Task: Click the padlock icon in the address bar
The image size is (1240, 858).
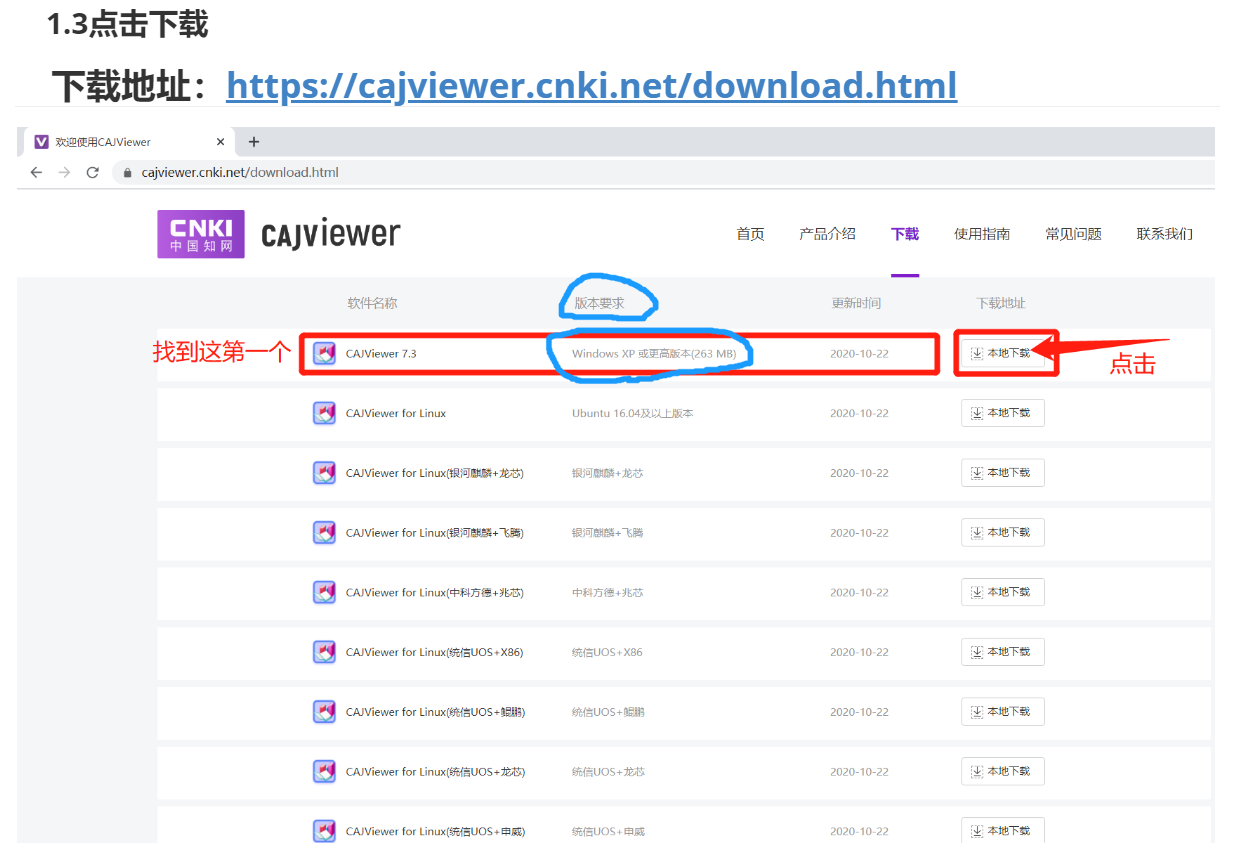Action: [126, 172]
